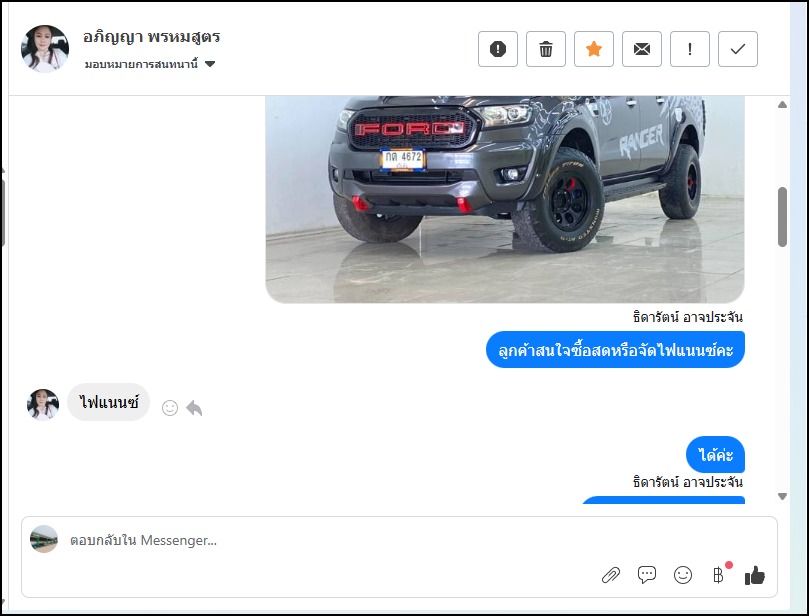Mark conversation as spam with exclamation octagon icon
The image size is (809, 616).
[x=497, y=49]
